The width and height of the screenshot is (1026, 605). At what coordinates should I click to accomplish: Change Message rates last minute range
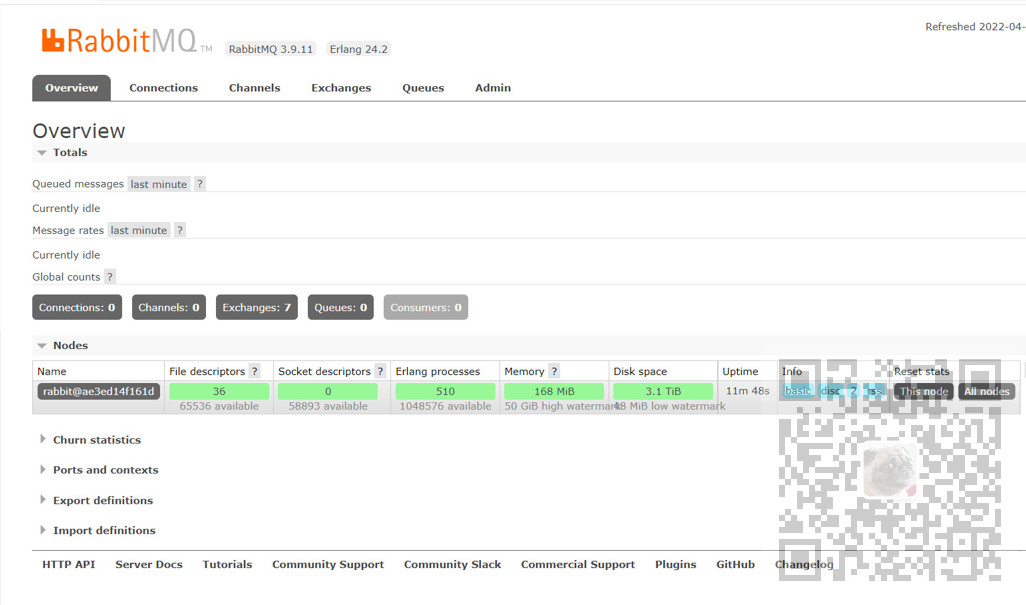click(139, 230)
